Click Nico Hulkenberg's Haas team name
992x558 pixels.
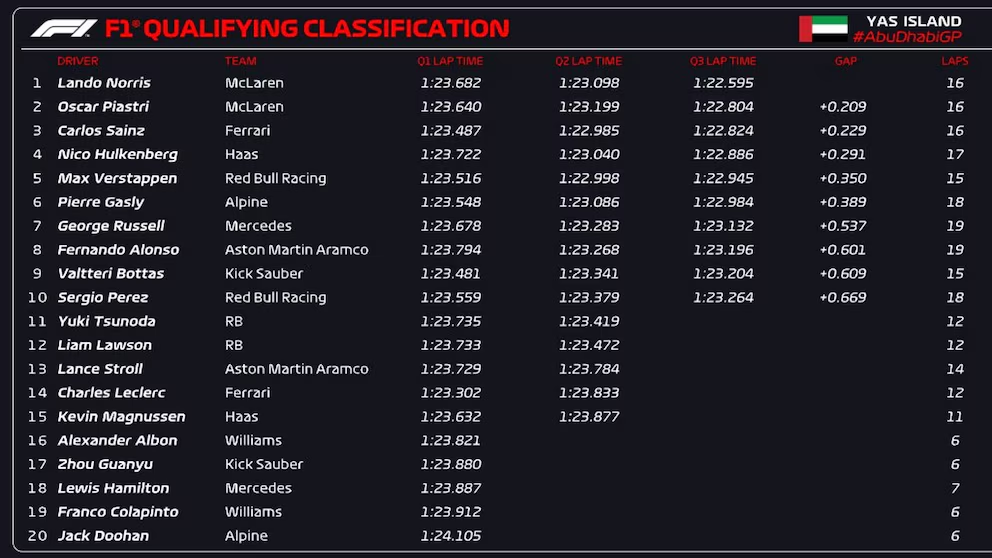[241, 154]
